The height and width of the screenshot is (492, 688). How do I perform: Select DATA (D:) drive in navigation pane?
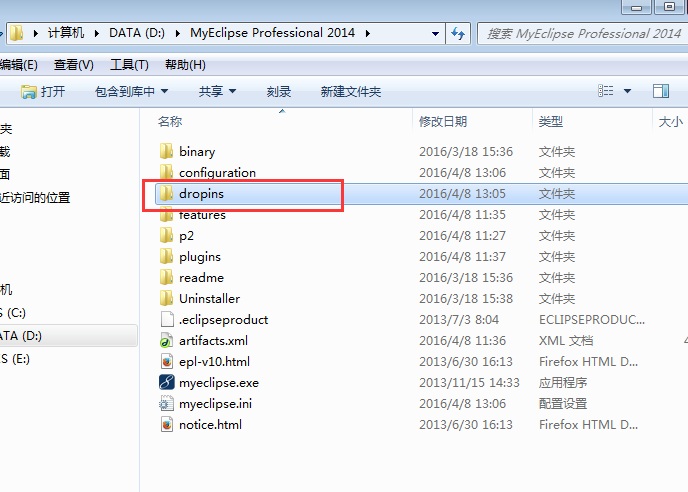68,336
